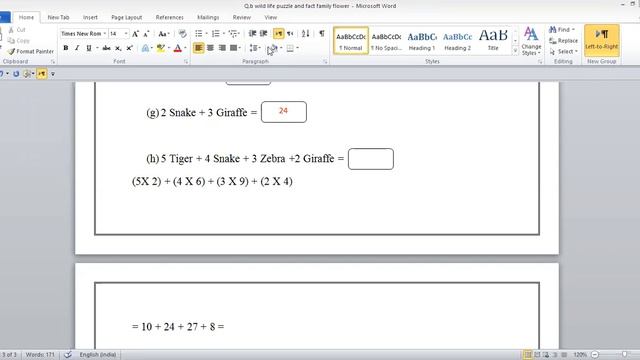This screenshot has width=640, height=360.
Task: Open the Font size dropdown
Action: (126, 34)
